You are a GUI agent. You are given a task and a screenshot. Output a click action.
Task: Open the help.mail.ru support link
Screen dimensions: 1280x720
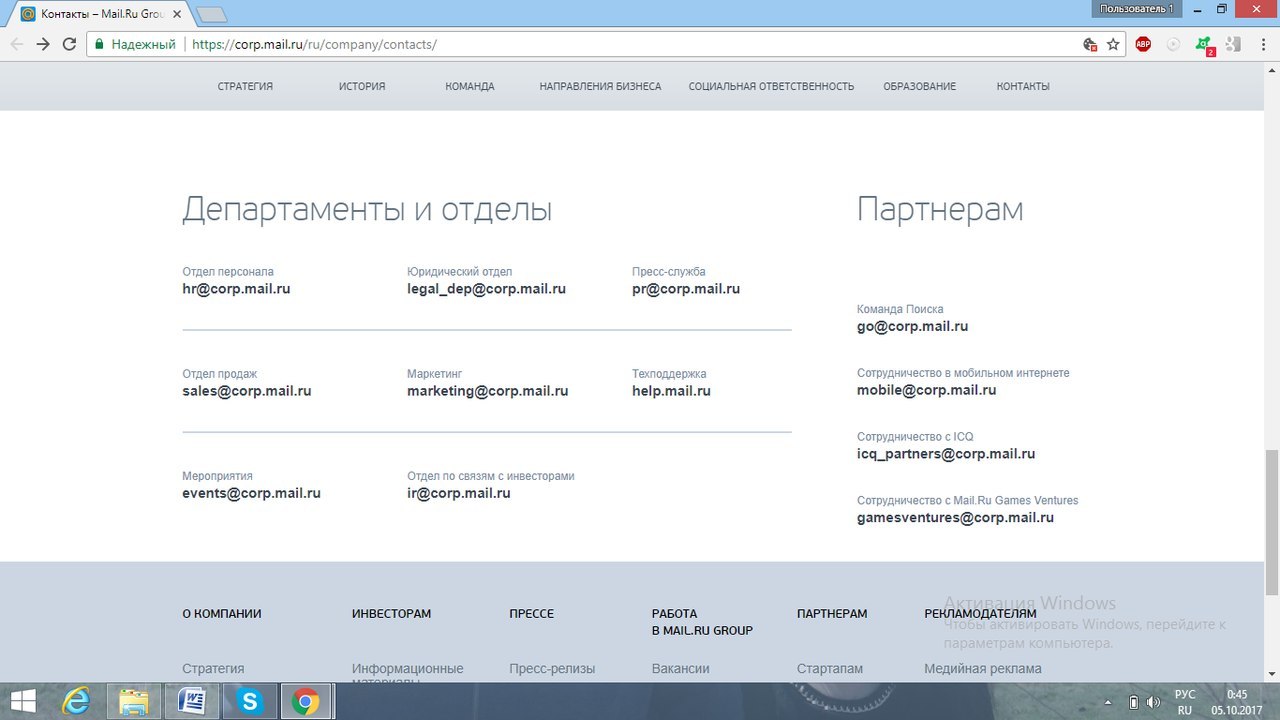tap(671, 391)
